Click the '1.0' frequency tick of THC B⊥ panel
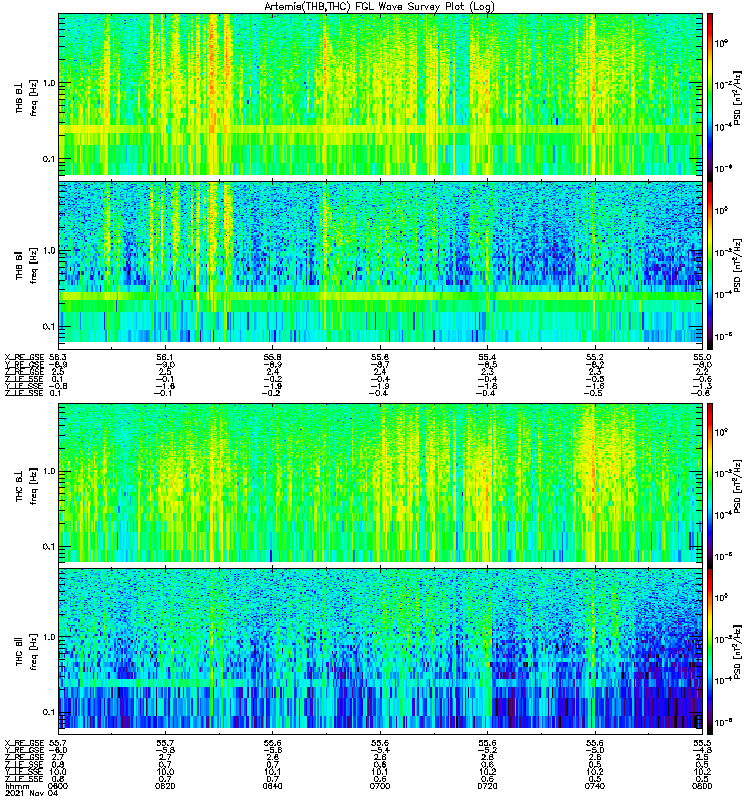 [x=49, y=471]
